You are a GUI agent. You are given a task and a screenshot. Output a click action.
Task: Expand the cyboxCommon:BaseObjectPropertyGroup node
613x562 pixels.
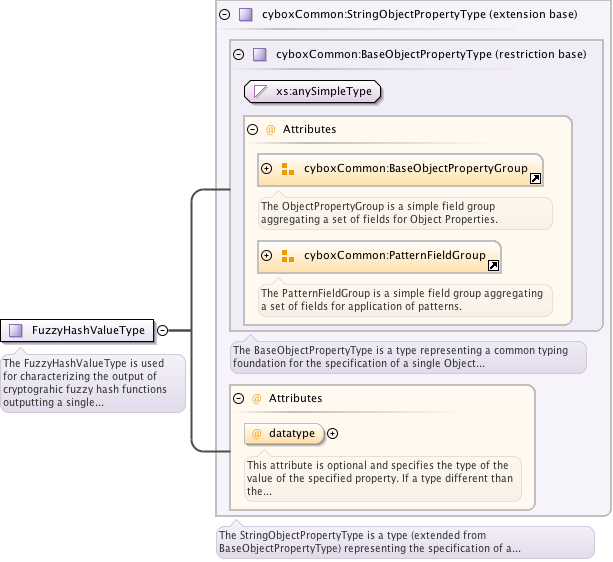click(267, 169)
